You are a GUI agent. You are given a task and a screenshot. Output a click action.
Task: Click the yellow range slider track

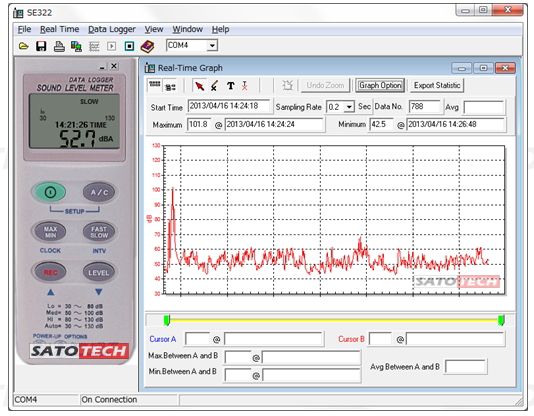(334, 320)
